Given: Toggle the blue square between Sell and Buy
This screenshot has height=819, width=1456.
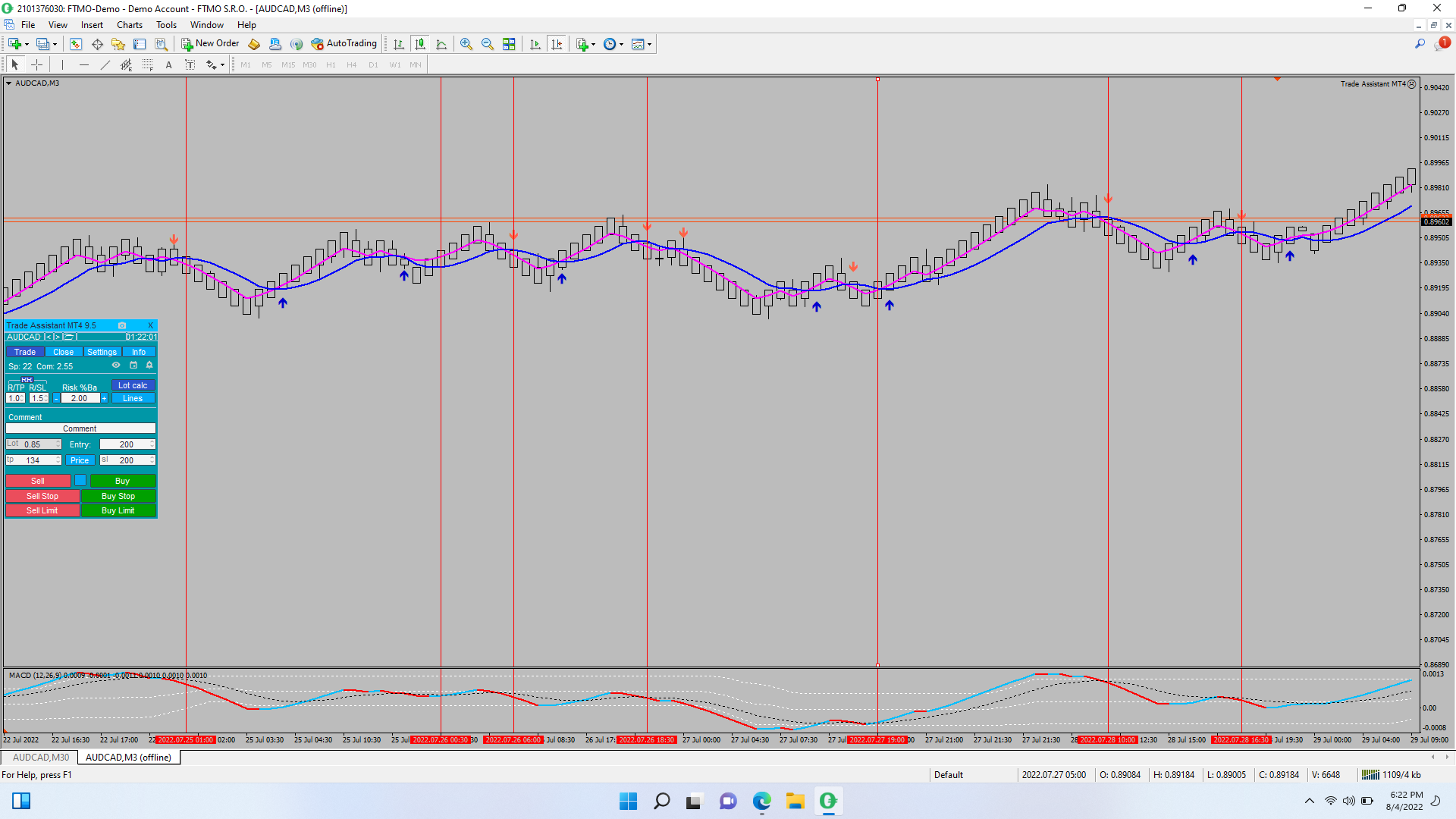Looking at the screenshot, I should click(80, 480).
